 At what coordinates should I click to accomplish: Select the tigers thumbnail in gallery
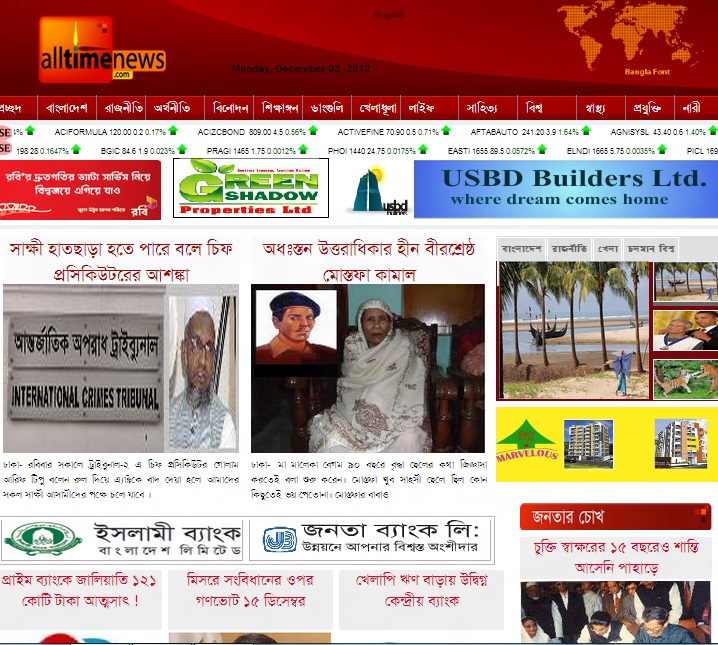(685, 379)
